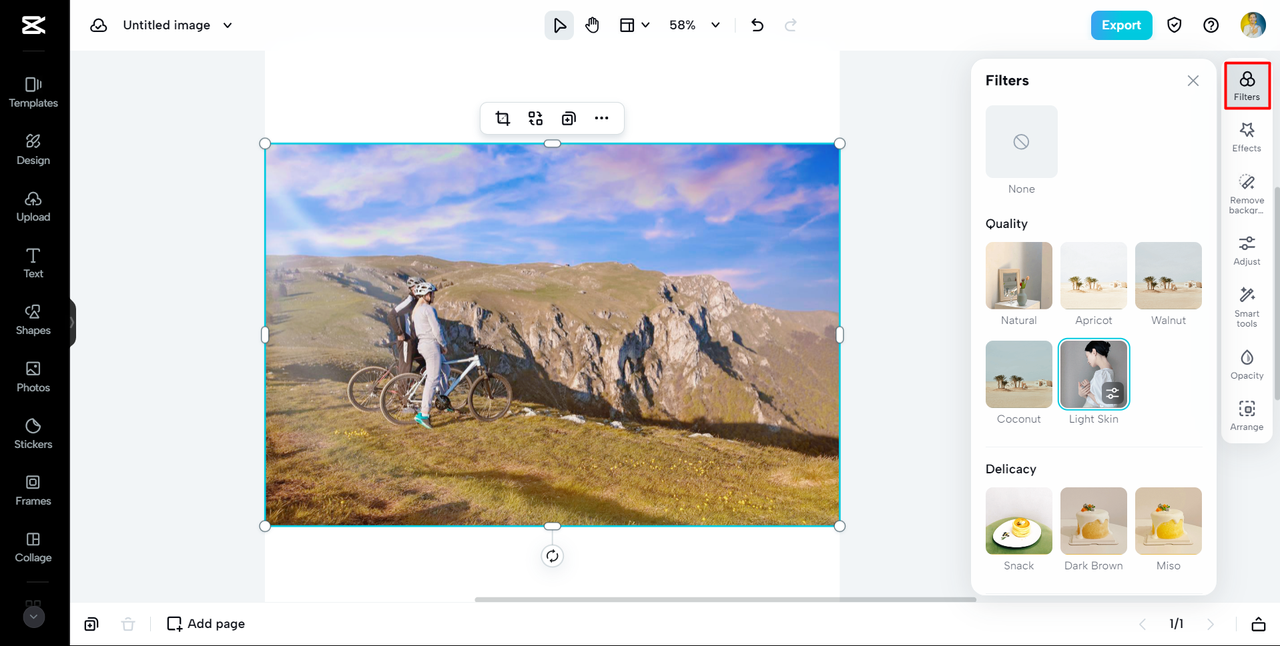Image resolution: width=1280 pixels, height=646 pixels.
Task: Open the Stickers sidebar panel
Action: (x=33, y=433)
